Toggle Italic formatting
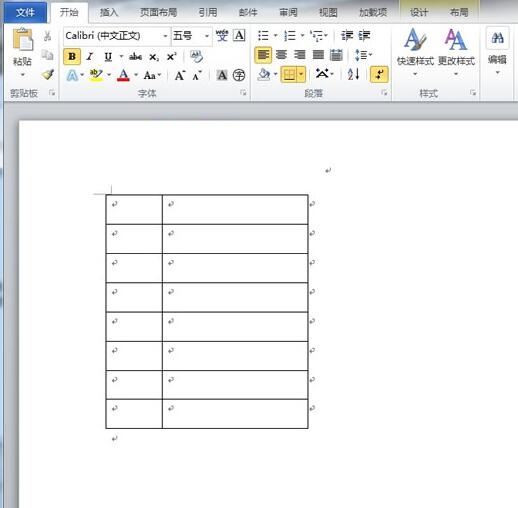The width and height of the screenshot is (518, 508). (x=90, y=56)
